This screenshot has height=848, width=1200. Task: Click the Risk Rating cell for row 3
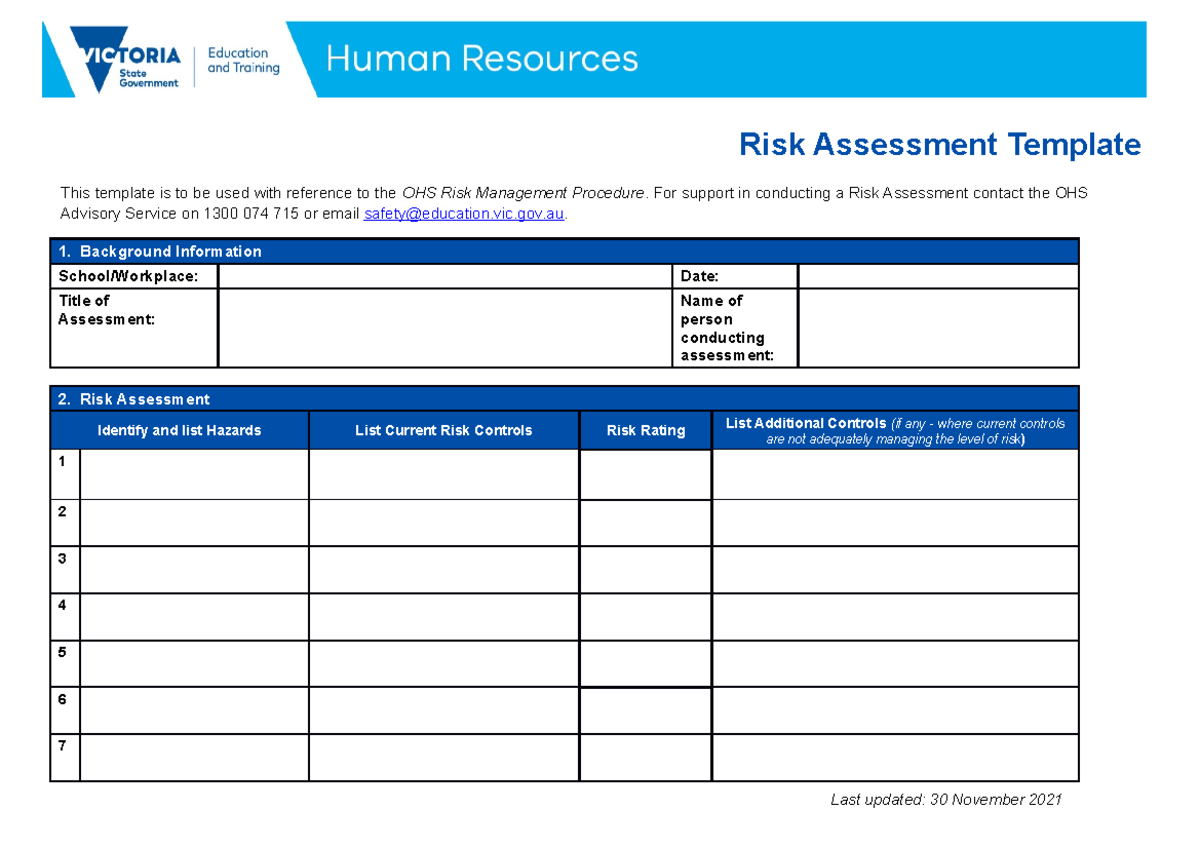(645, 568)
